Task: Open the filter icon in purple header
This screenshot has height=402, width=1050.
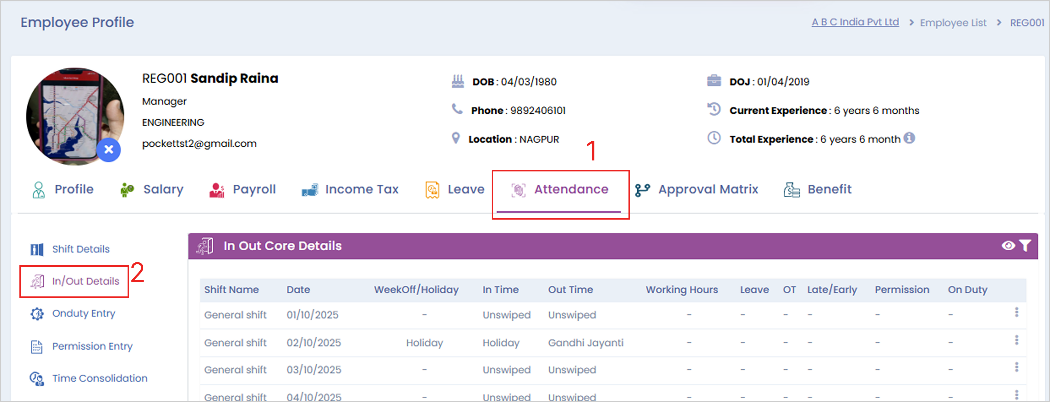Action: 1025,246
